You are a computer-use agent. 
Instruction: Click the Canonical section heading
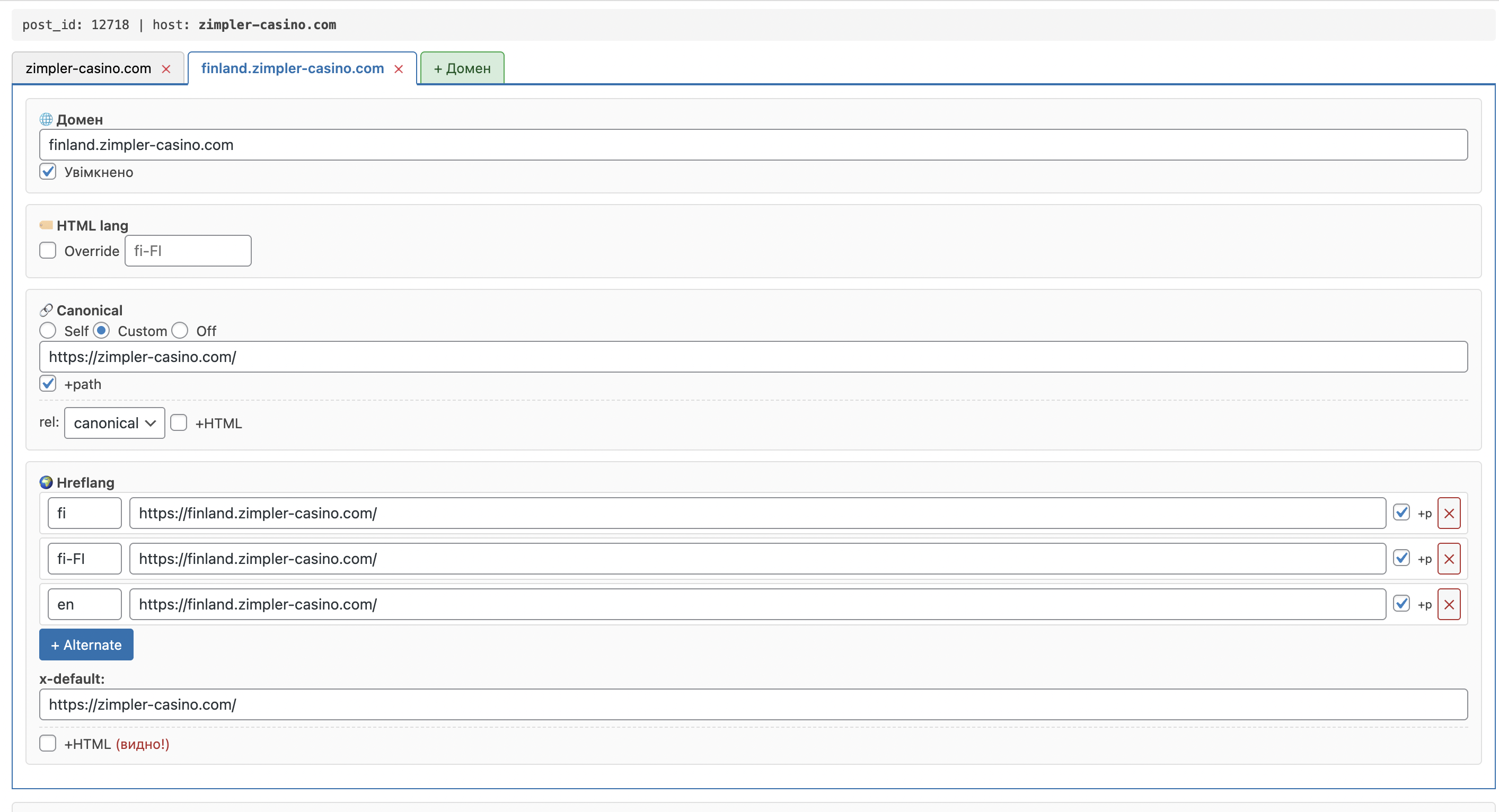click(x=90, y=310)
